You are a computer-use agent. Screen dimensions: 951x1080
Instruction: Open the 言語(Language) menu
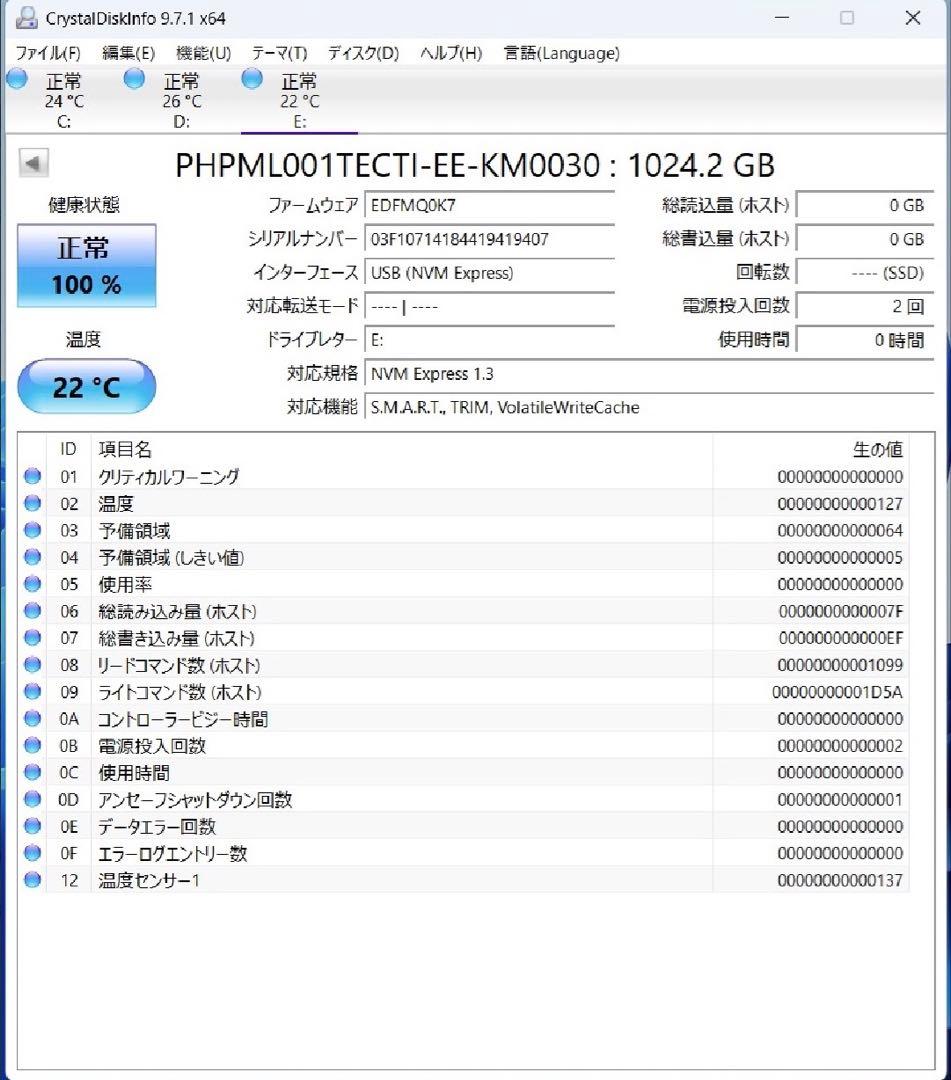point(562,53)
